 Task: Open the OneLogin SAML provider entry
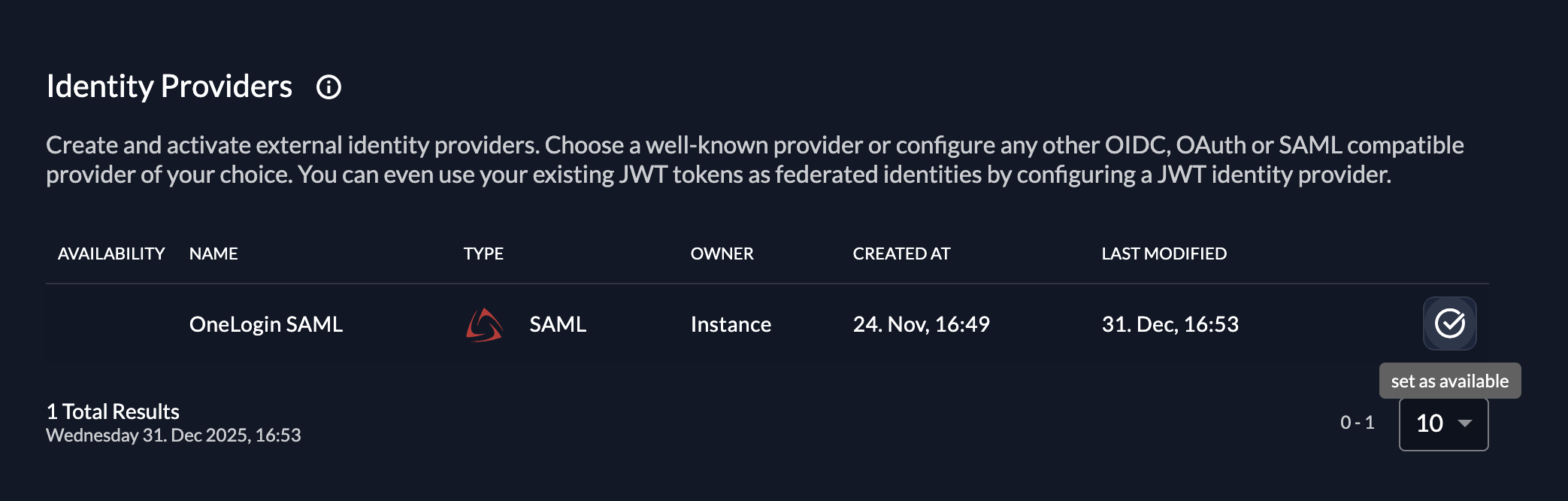267,324
